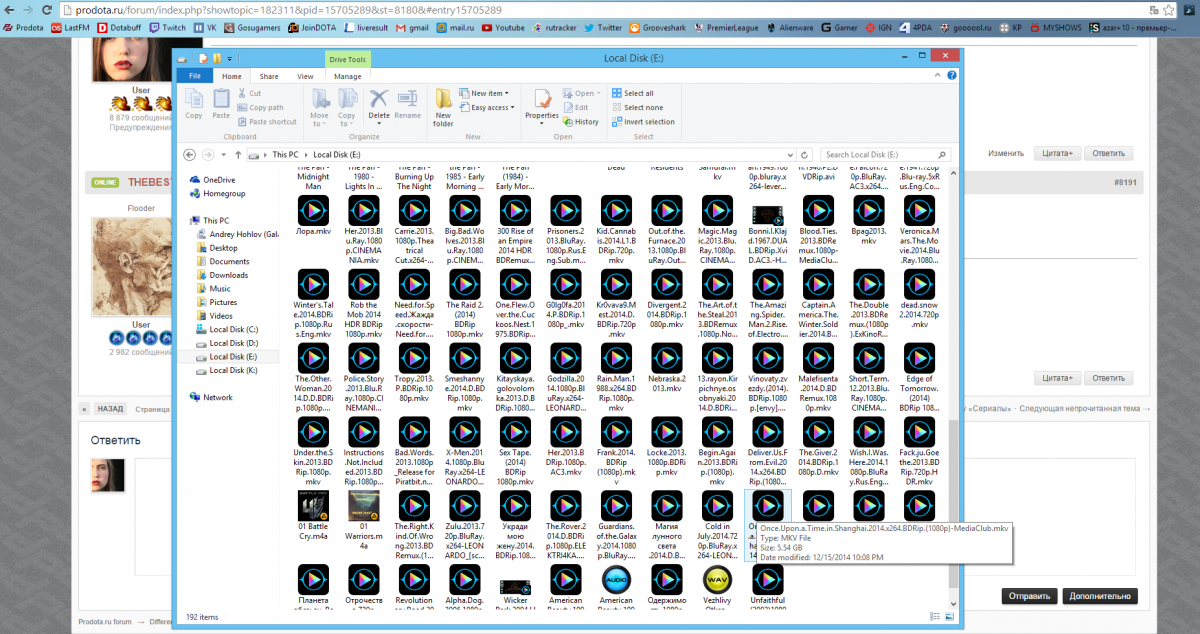The image size is (1200, 634).
Task: Open the address bar history dropdown
Action: [x=789, y=154]
